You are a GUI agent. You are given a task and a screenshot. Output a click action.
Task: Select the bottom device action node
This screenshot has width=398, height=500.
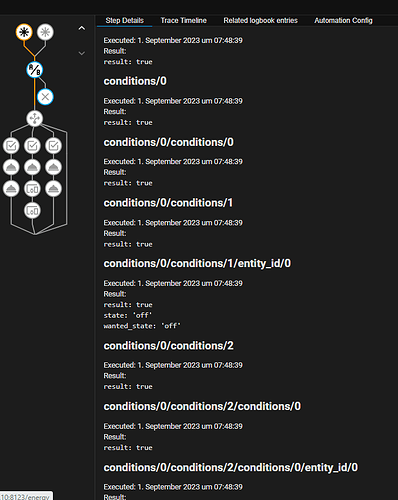click(x=32, y=211)
